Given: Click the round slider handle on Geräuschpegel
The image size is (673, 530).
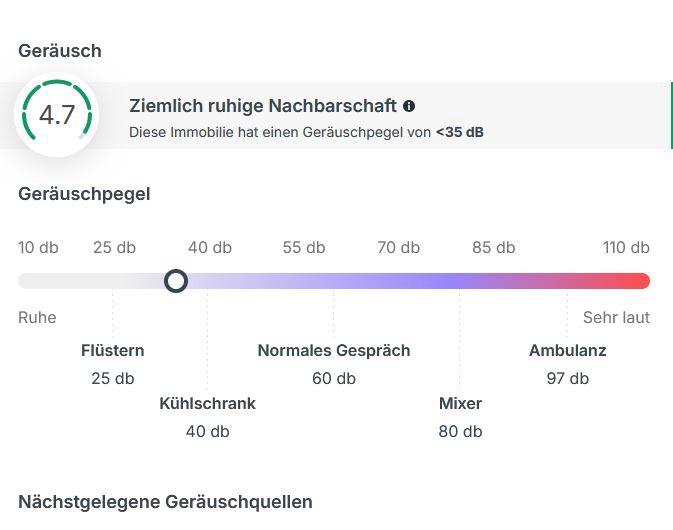Looking at the screenshot, I should click(176, 281).
